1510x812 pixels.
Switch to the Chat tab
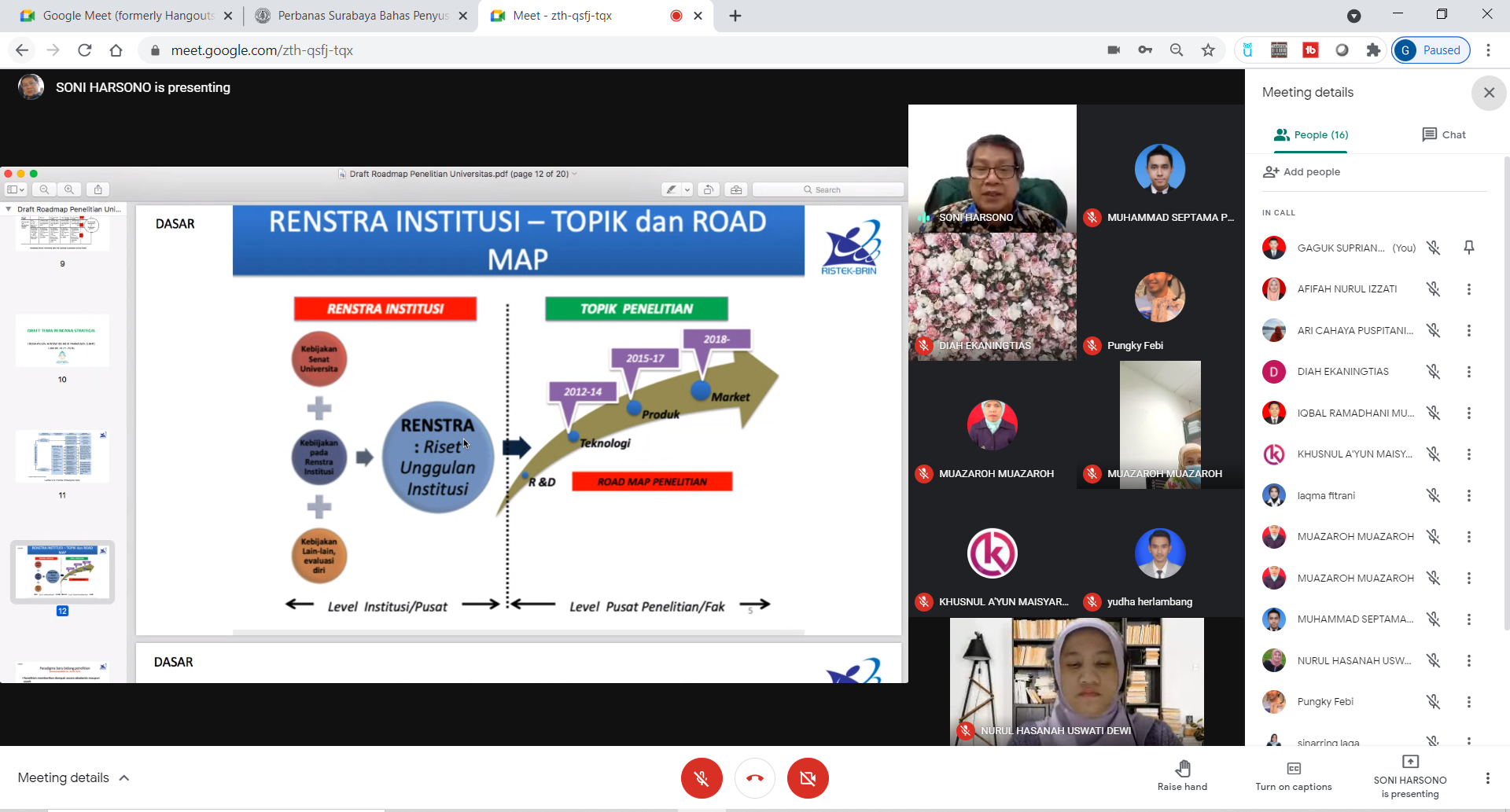tap(1444, 135)
